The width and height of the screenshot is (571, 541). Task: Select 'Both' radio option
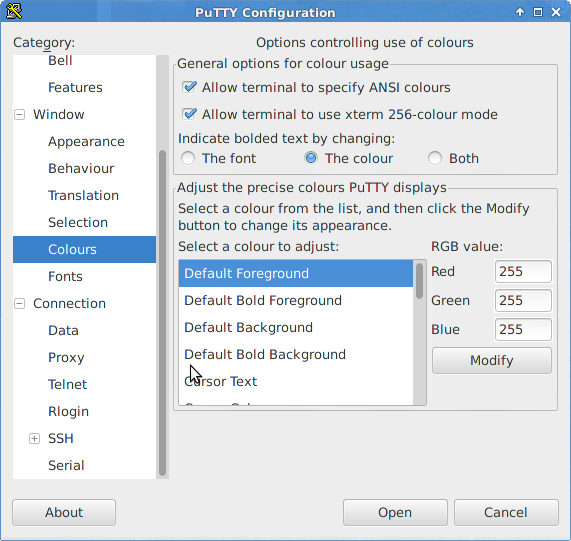pyautogui.click(x=435, y=158)
